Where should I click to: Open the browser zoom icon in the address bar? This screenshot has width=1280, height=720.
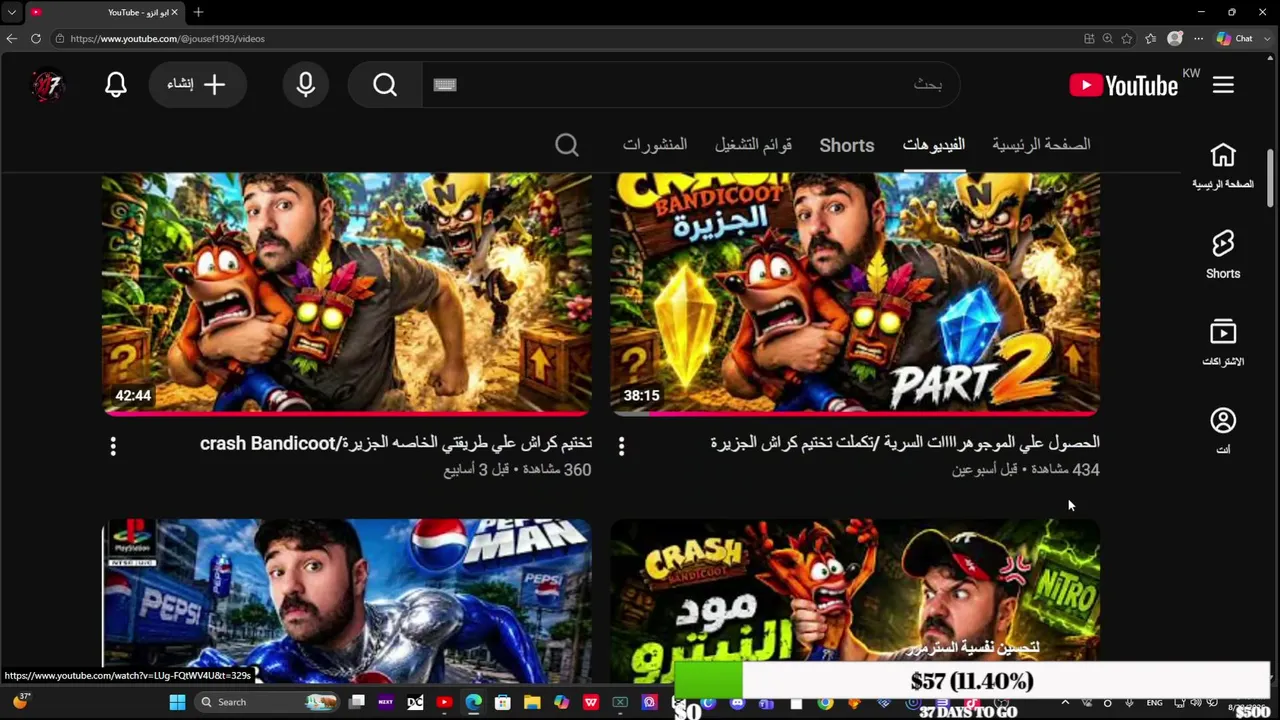click(1107, 38)
